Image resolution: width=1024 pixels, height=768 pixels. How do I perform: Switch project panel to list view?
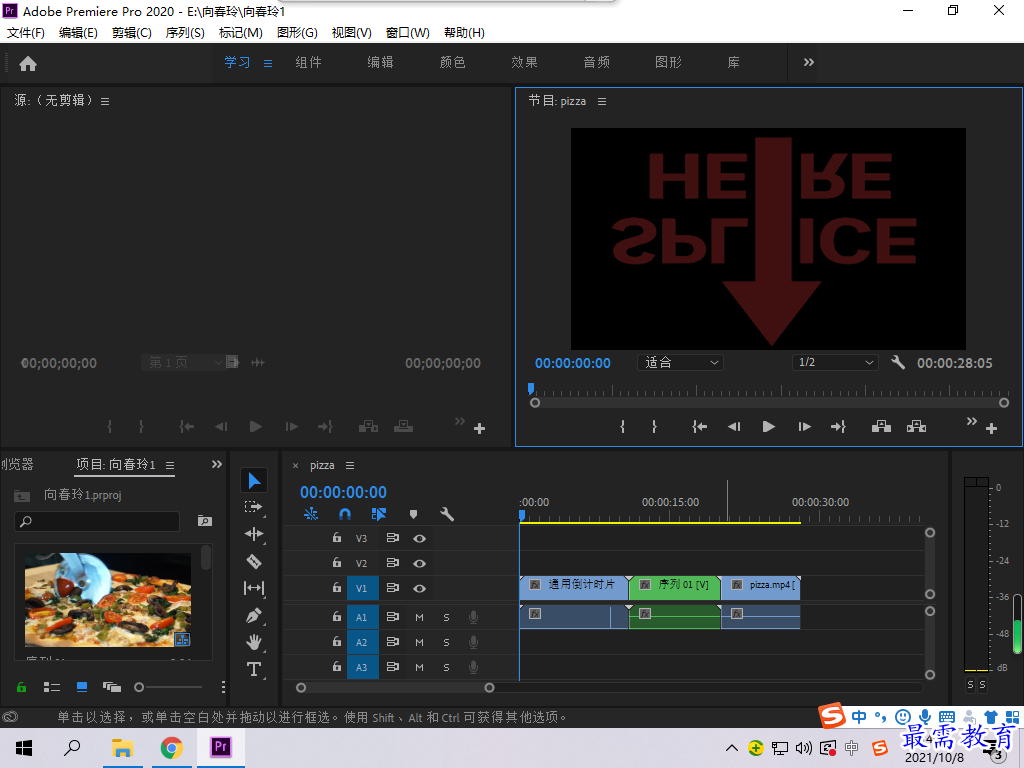point(52,687)
